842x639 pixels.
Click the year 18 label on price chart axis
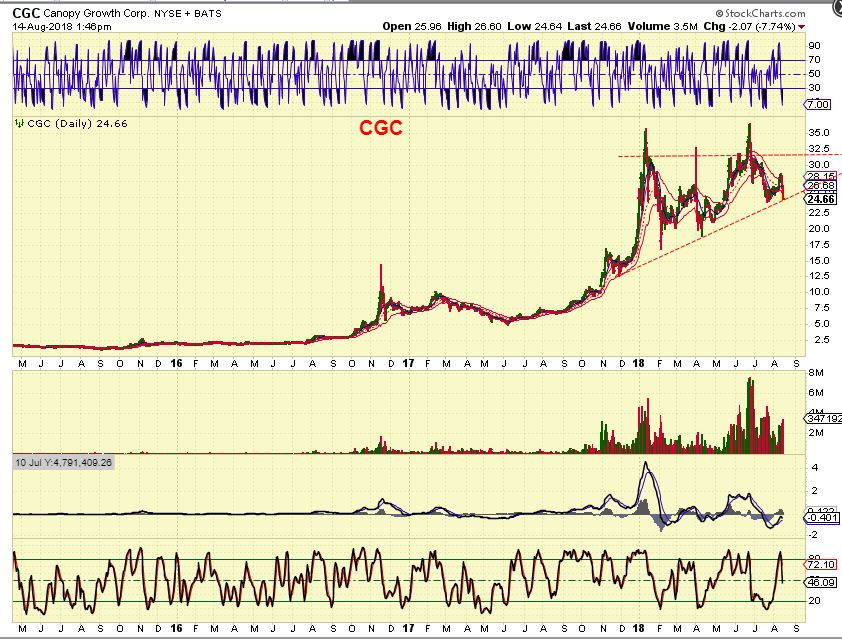[x=638, y=364]
